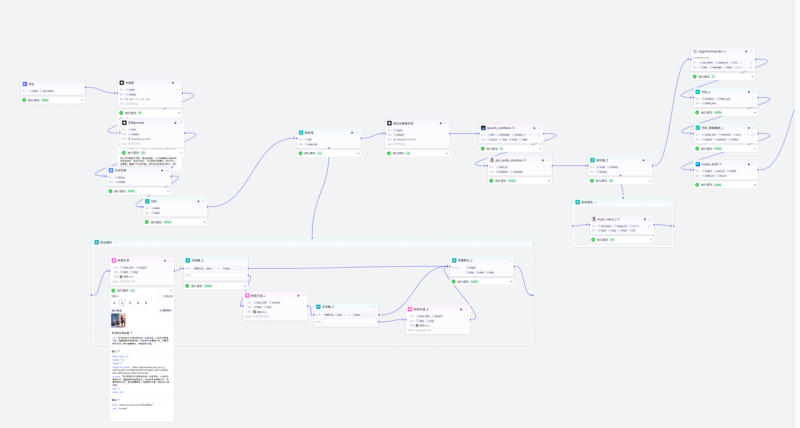Open more options on the speech_synthesis node

(x=539, y=128)
